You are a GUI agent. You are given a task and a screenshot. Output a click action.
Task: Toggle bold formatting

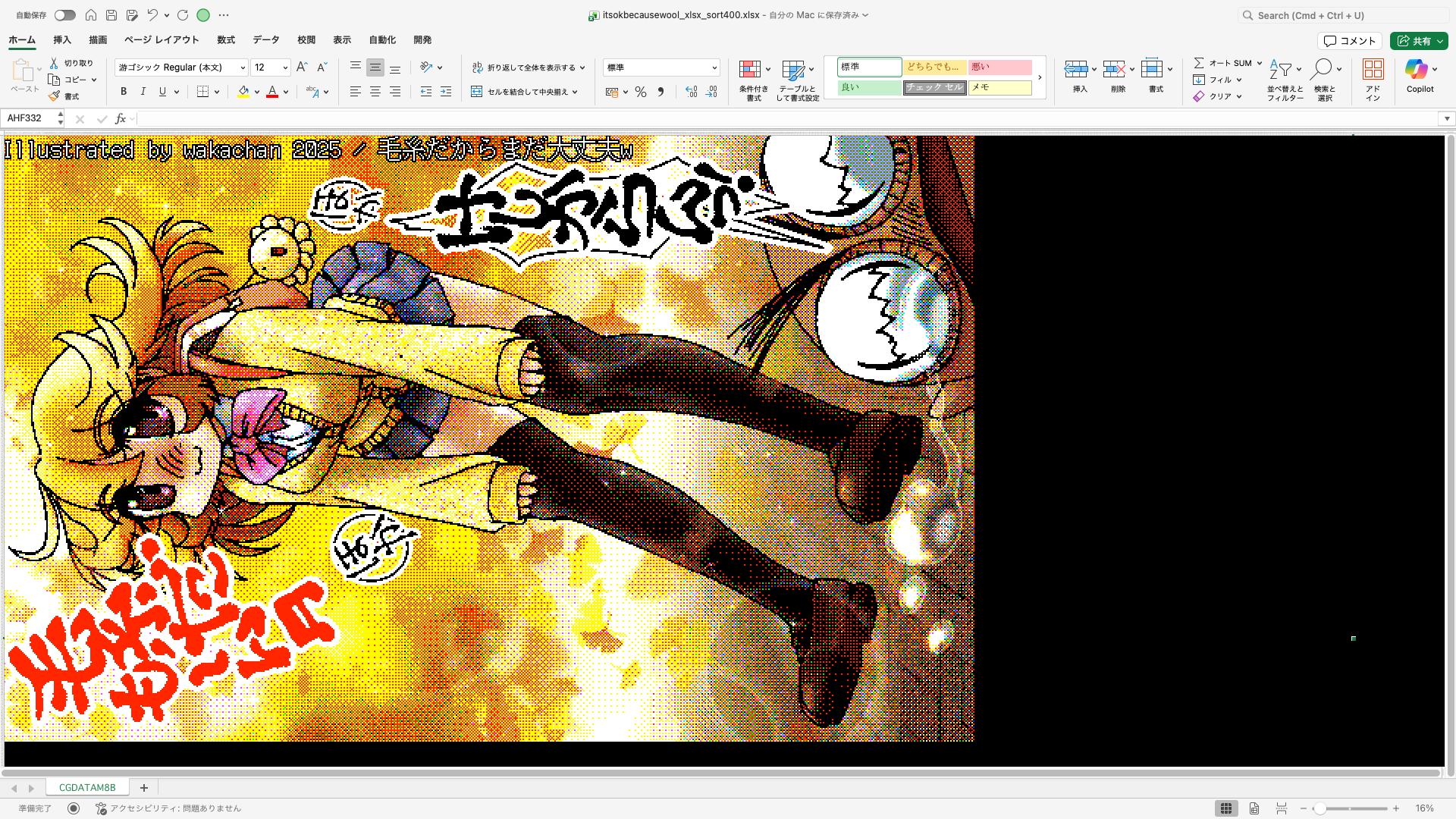click(x=123, y=92)
